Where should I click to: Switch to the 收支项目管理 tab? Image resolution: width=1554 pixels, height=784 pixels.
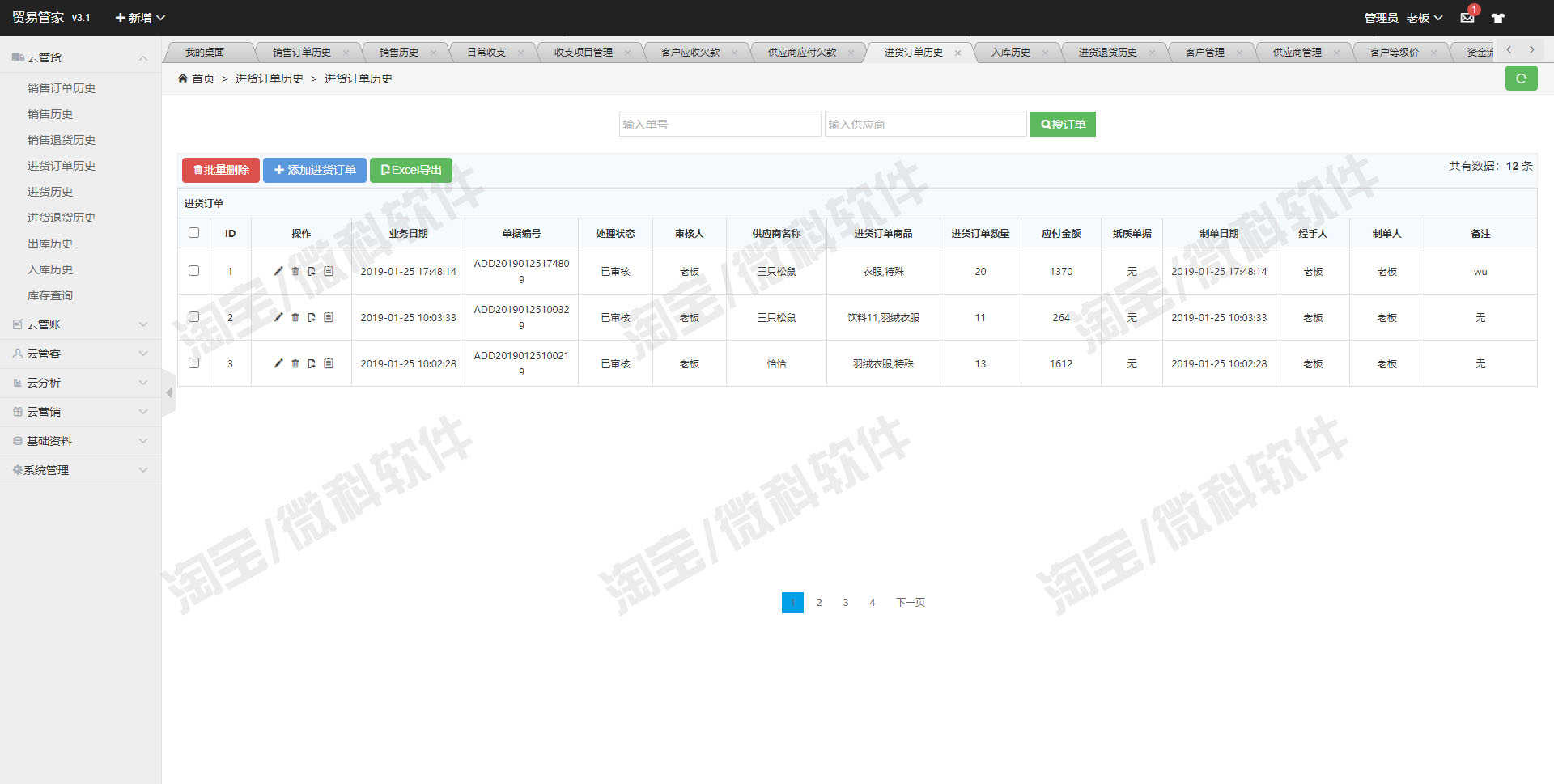point(584,53)
